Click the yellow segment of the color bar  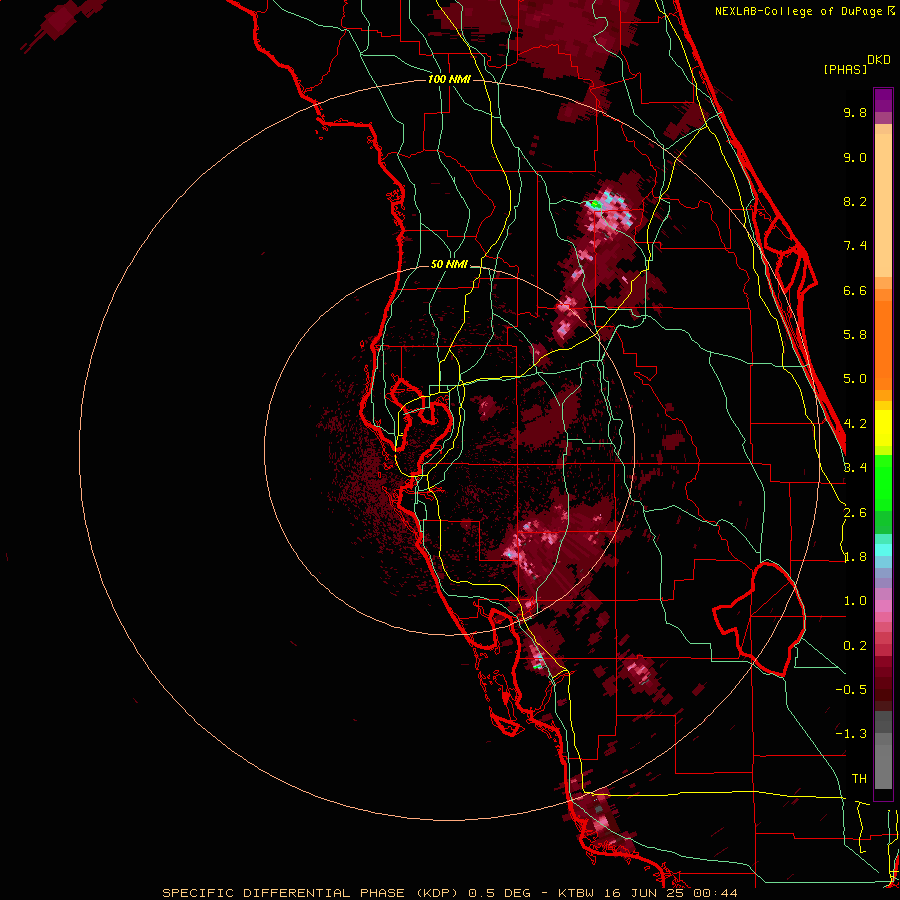[883, 428]
